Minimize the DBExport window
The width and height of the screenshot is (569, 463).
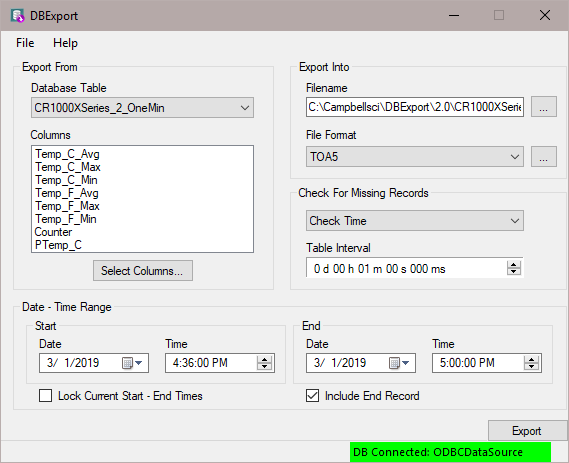pyautogui.click(x=454, y=16)
